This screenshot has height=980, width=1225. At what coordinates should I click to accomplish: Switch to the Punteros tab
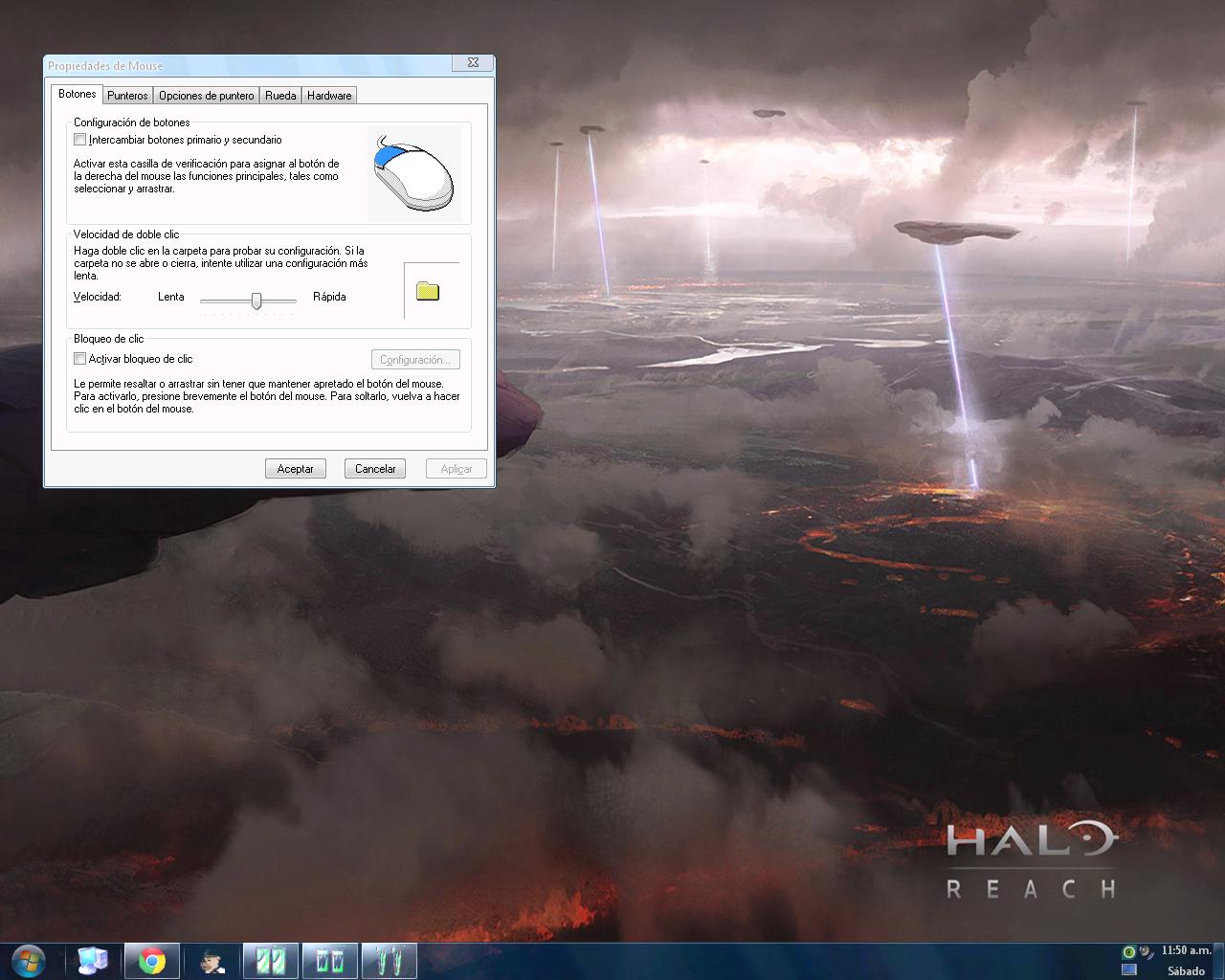click(127, 95)
